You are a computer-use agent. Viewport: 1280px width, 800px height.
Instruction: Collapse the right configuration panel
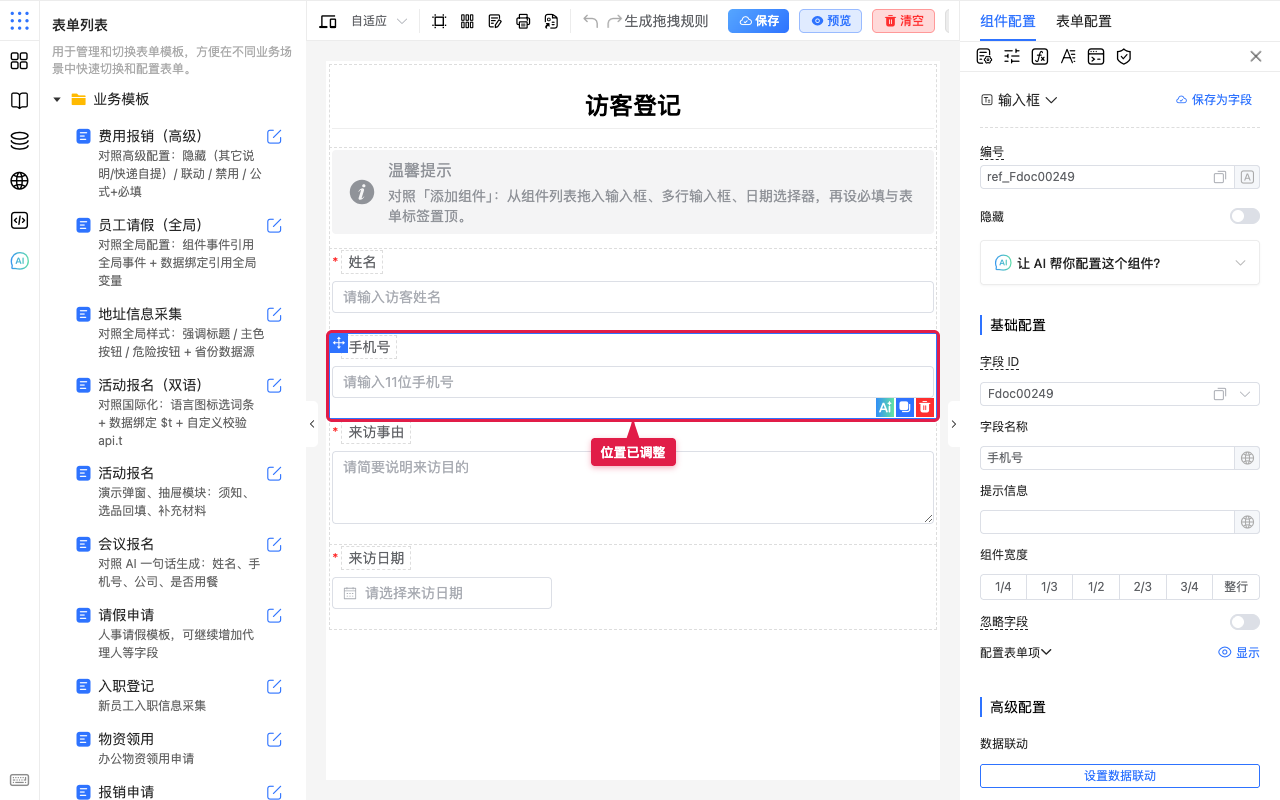953,424
